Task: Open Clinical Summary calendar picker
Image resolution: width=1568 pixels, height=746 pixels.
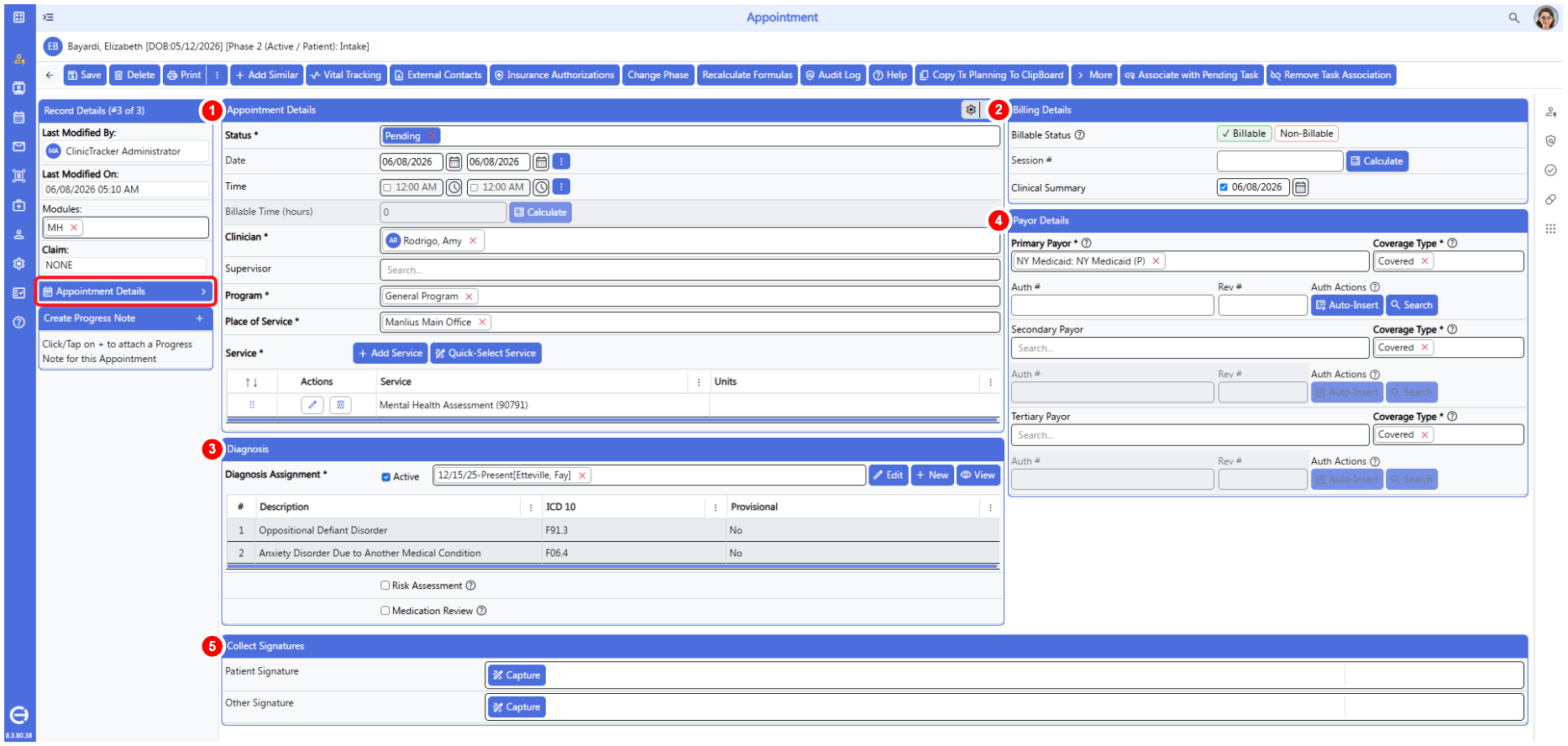Action: pos(1300,187)
